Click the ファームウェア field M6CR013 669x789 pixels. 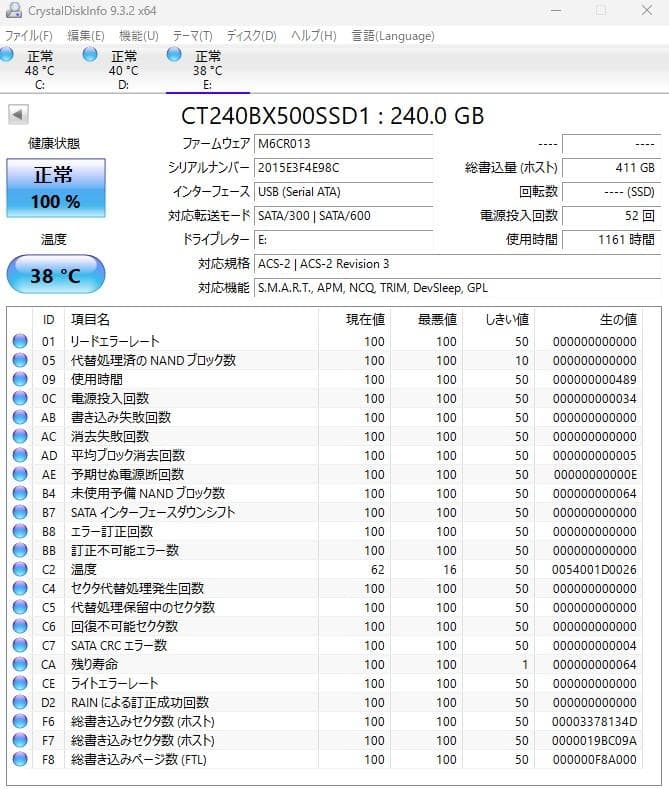344,144
